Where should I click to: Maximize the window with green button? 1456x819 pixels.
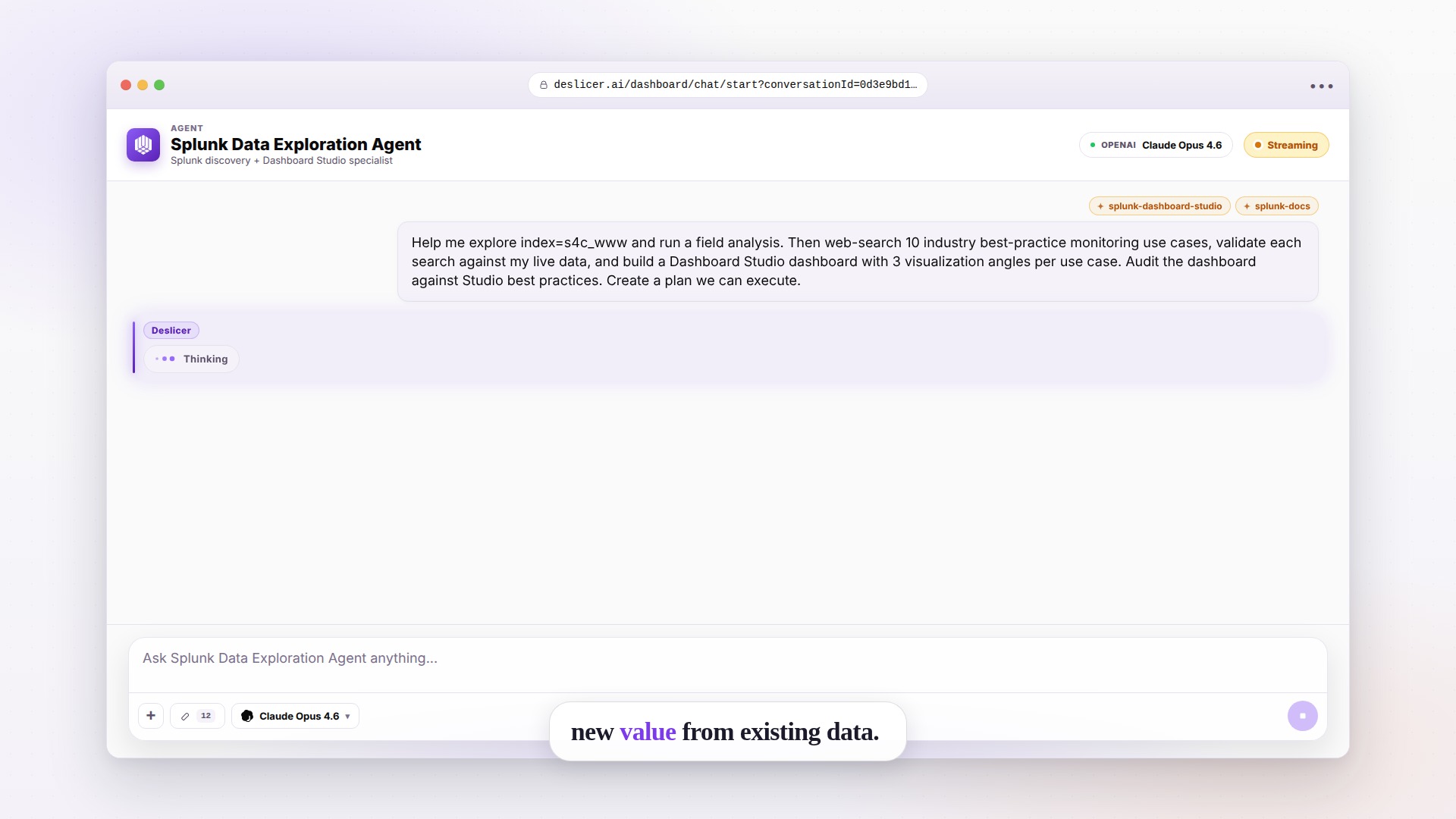(x=159, y=85)
